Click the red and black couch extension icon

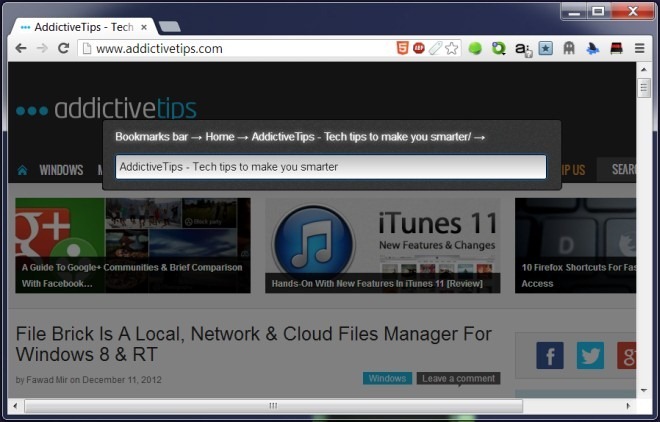(x=616, y=49)
